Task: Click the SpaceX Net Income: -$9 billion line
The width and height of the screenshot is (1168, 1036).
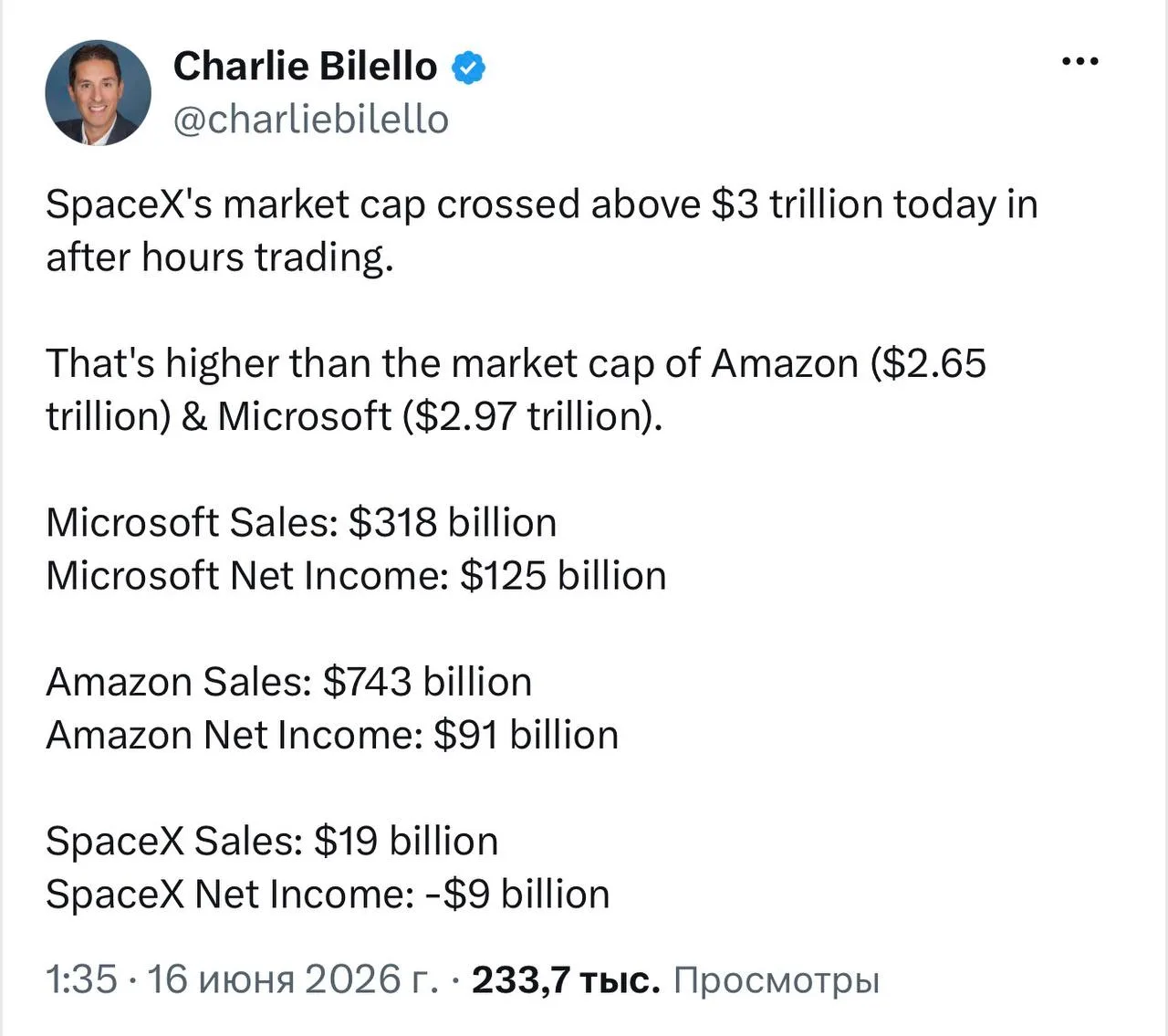Action: pos(328,894)
